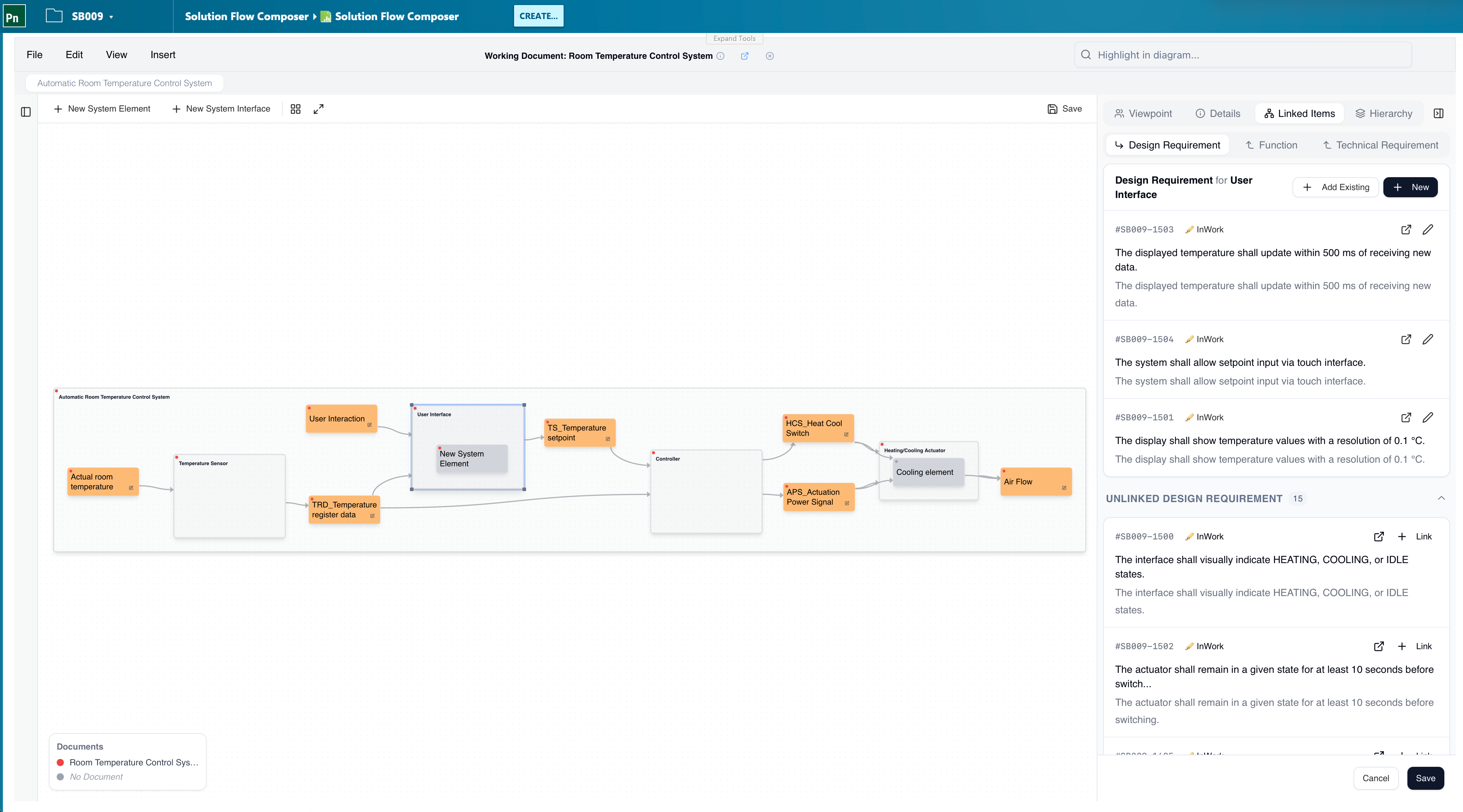Screen dimensions: 1463x812
Task: Click Expand Tools handle
Action: coord(734,39)
